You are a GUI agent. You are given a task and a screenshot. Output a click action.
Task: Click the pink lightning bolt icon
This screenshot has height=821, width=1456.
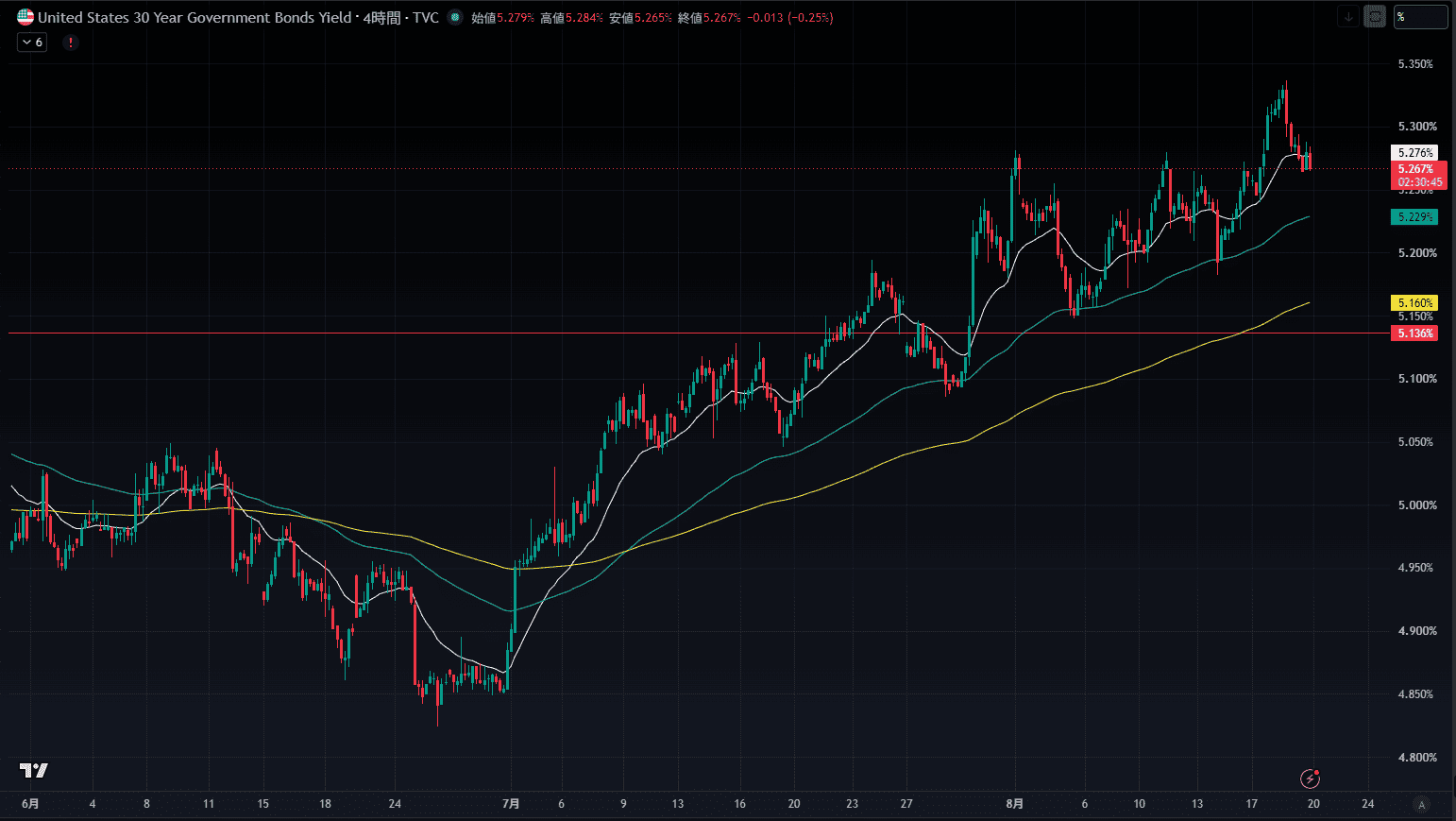tap(1310, 778)
